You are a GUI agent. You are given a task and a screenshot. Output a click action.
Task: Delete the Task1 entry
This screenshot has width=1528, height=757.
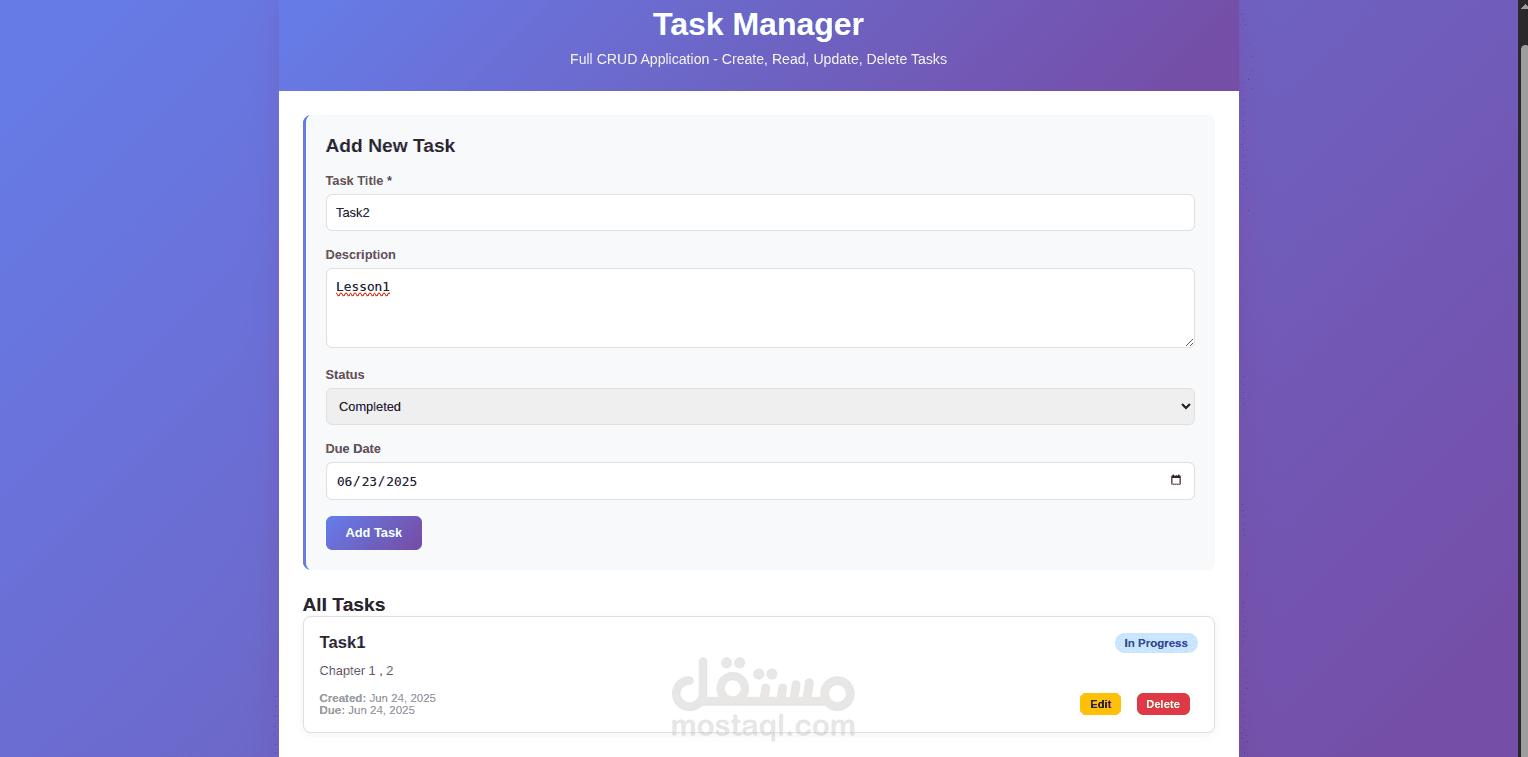click(1163, 704)
